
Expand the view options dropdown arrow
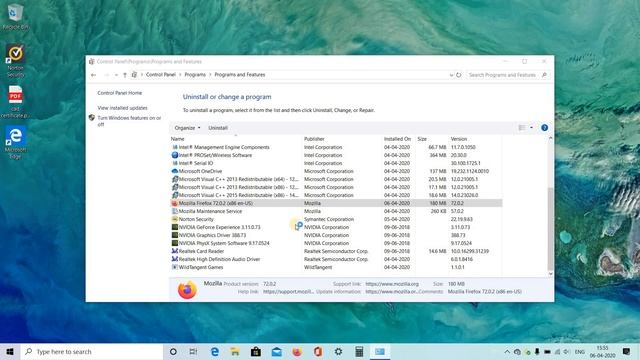tap(531, 128)
